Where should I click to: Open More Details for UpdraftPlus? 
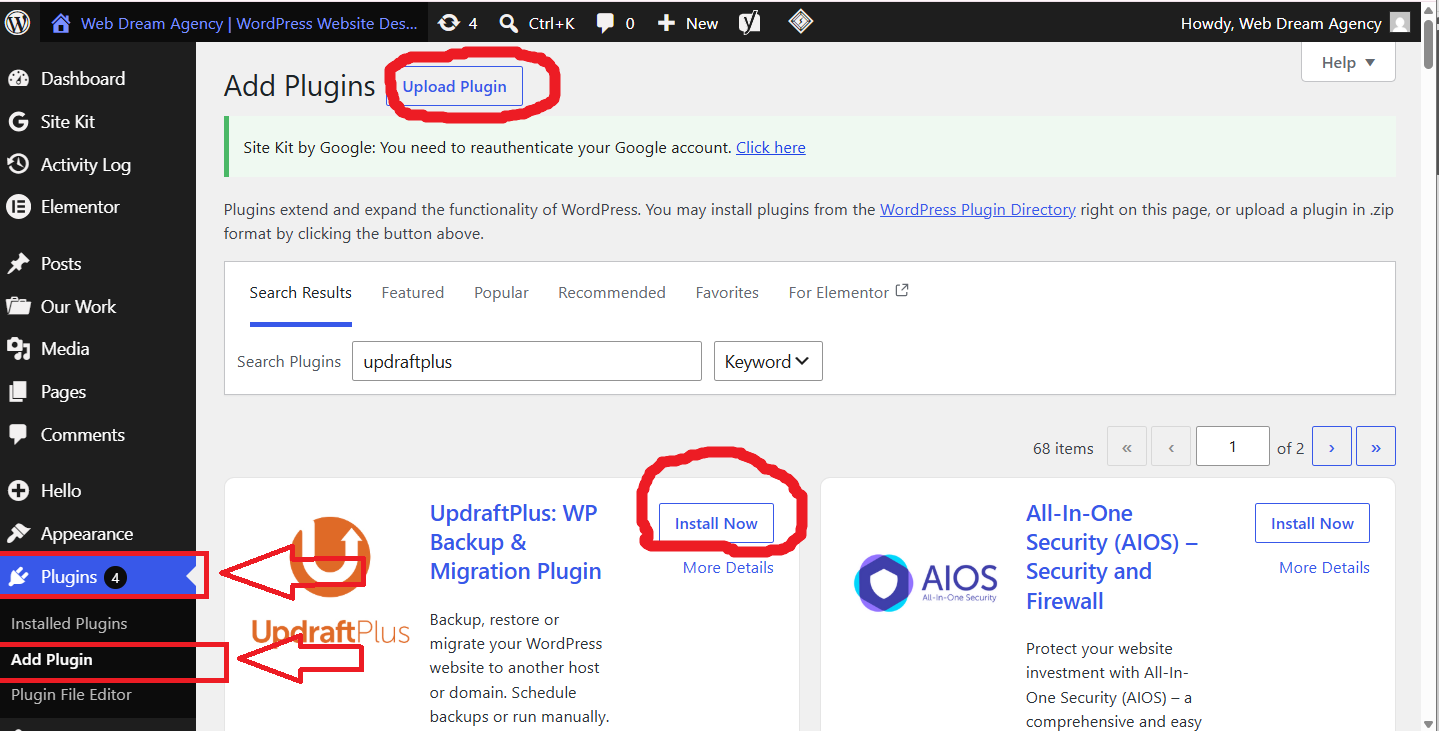[728, 567]
